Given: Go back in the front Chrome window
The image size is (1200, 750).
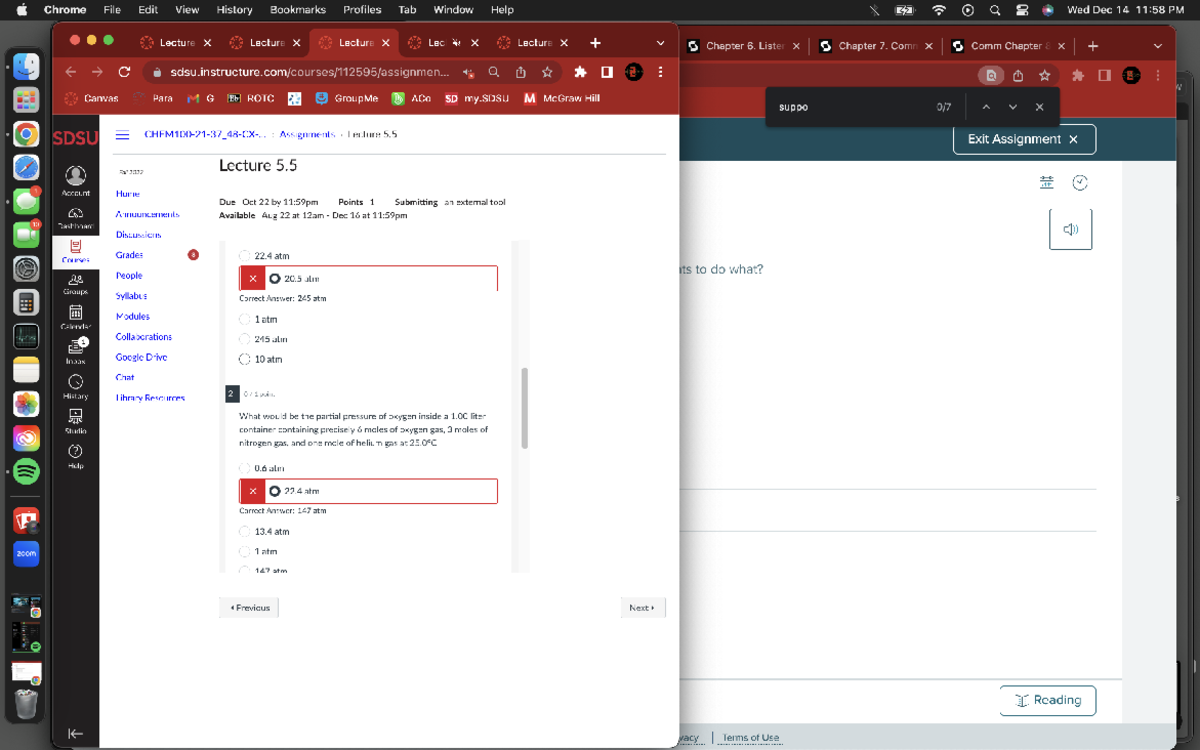Looking at the screenshot, I should pos(71,72).
